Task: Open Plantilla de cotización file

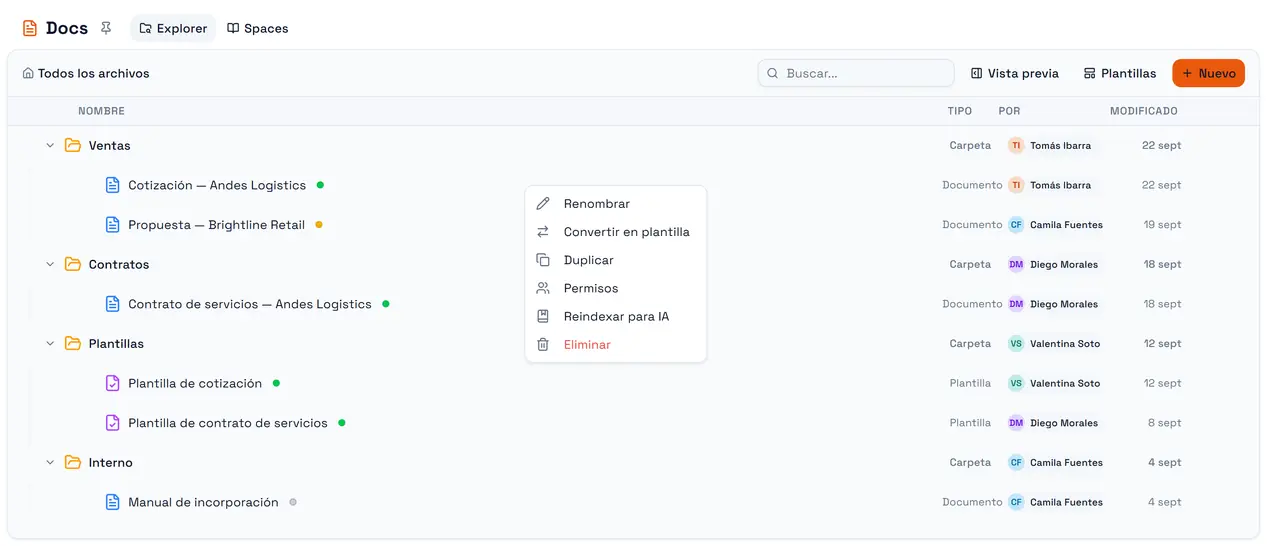Action: (195, 383)
